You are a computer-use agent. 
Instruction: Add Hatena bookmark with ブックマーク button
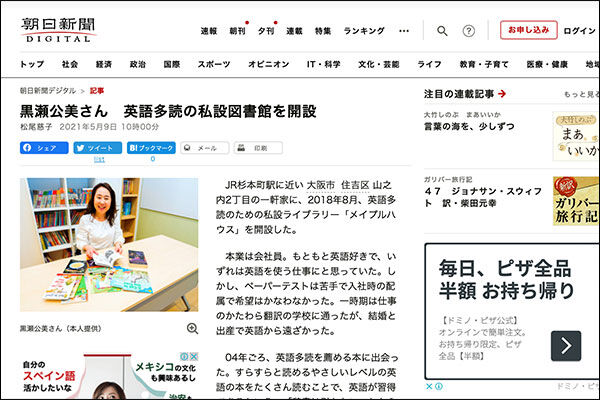pos(151,148)
